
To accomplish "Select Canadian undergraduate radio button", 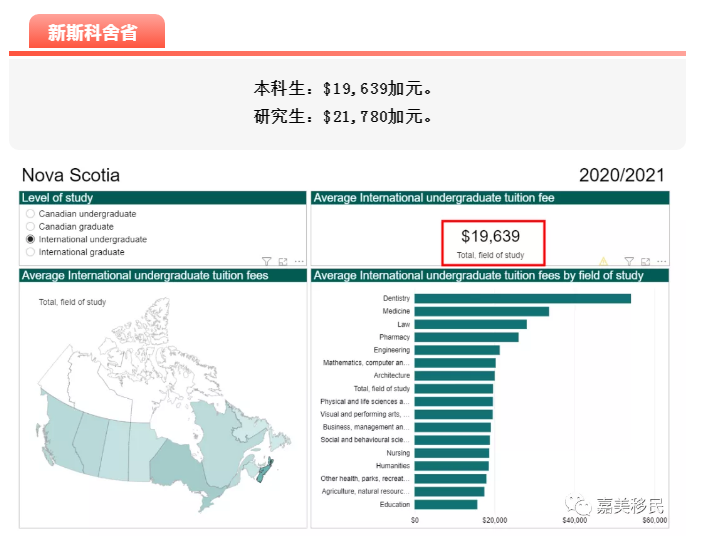I will tap(30, 214).
